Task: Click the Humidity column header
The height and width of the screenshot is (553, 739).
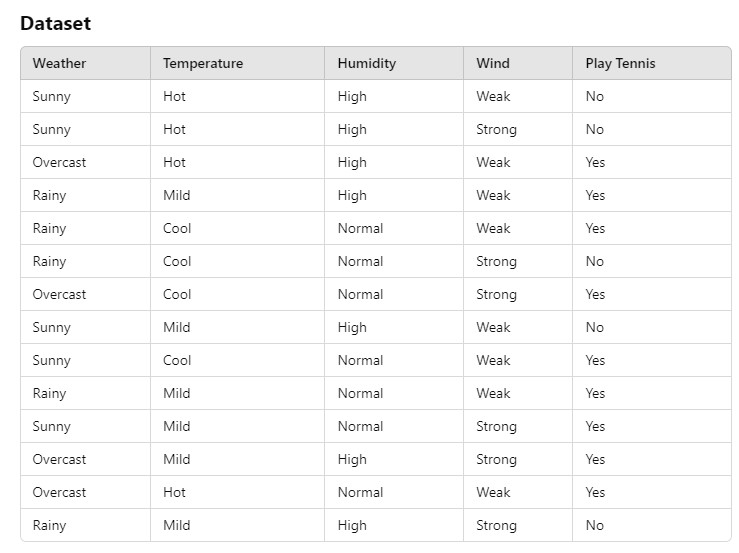Action: point(366,63)
